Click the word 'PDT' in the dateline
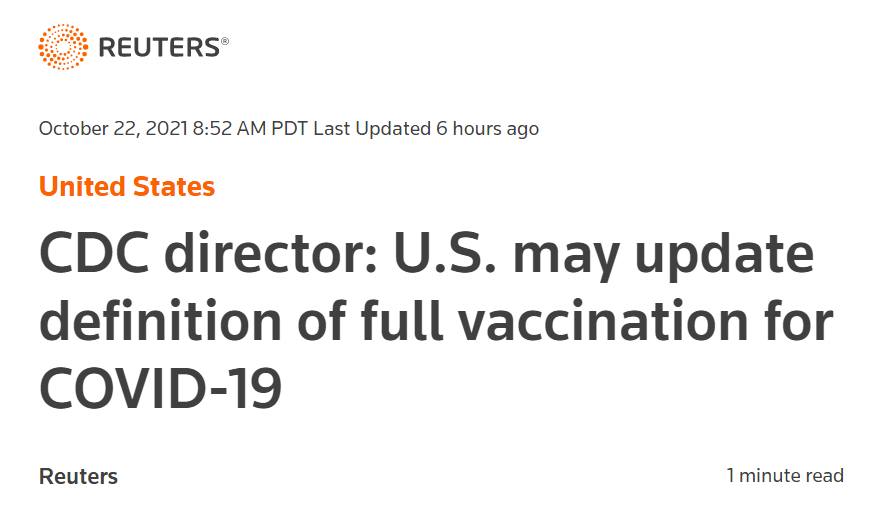Viewport: 883px width, 519px height. 290,128
